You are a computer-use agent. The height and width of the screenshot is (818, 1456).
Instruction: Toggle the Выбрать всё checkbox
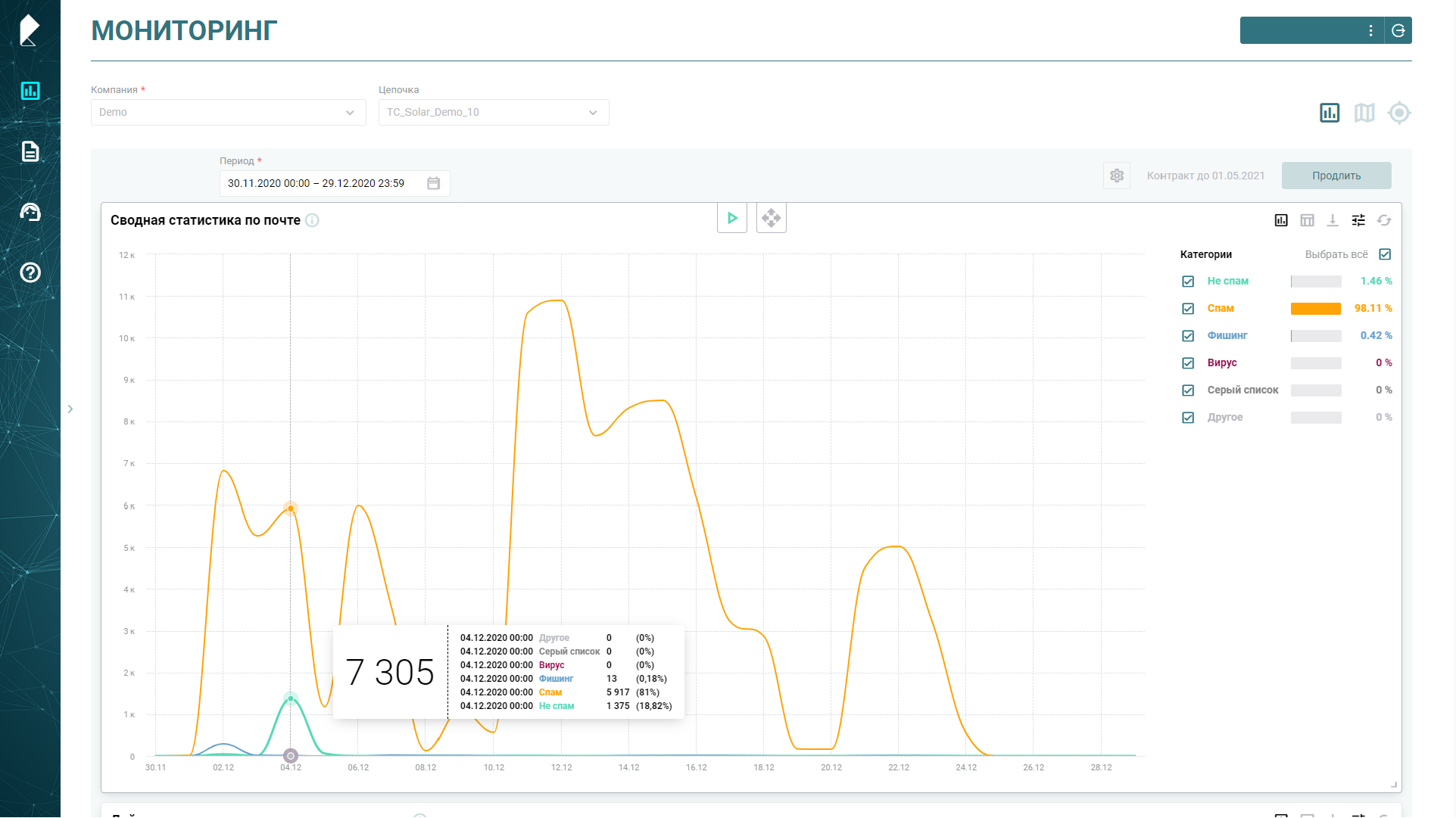1385,254
